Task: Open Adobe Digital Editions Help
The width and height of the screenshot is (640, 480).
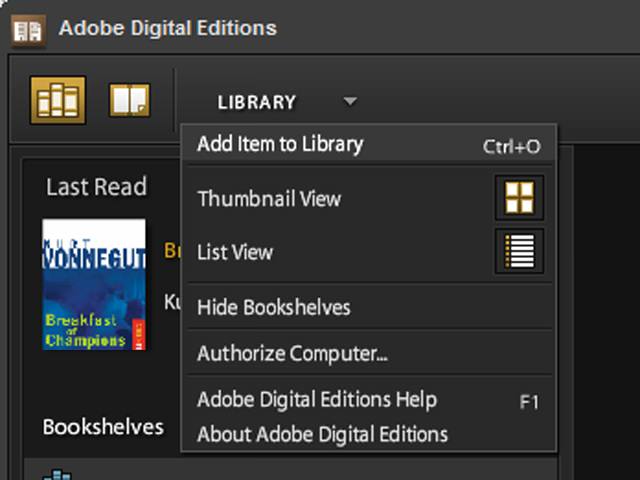Action: click(x=317, y=400)
